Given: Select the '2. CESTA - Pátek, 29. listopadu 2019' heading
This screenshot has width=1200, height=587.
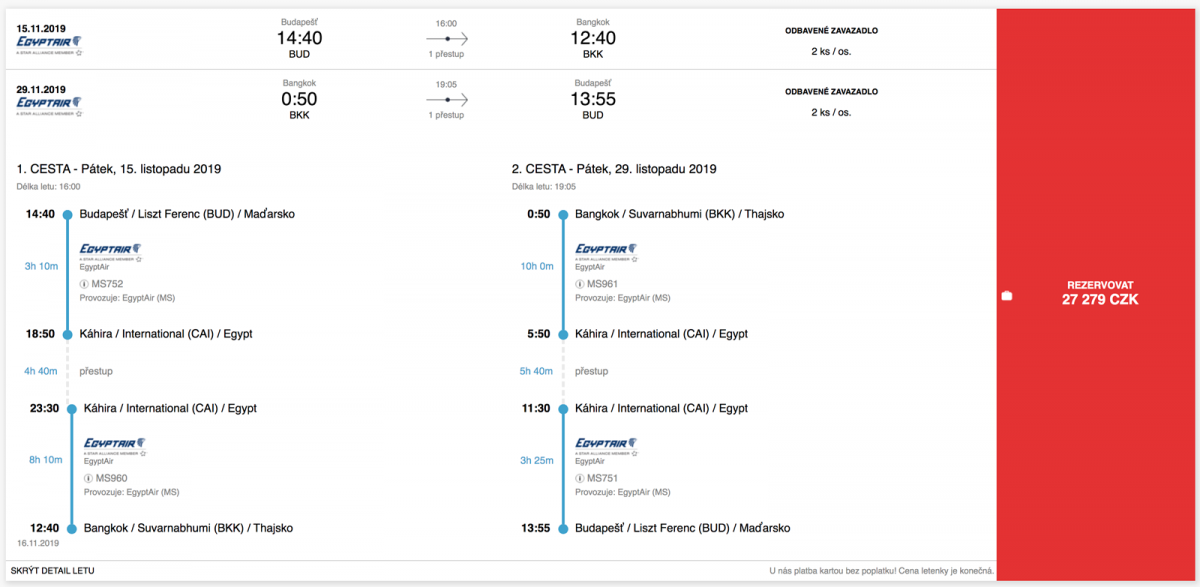Looking at the screenshot, I should [614, 169].
